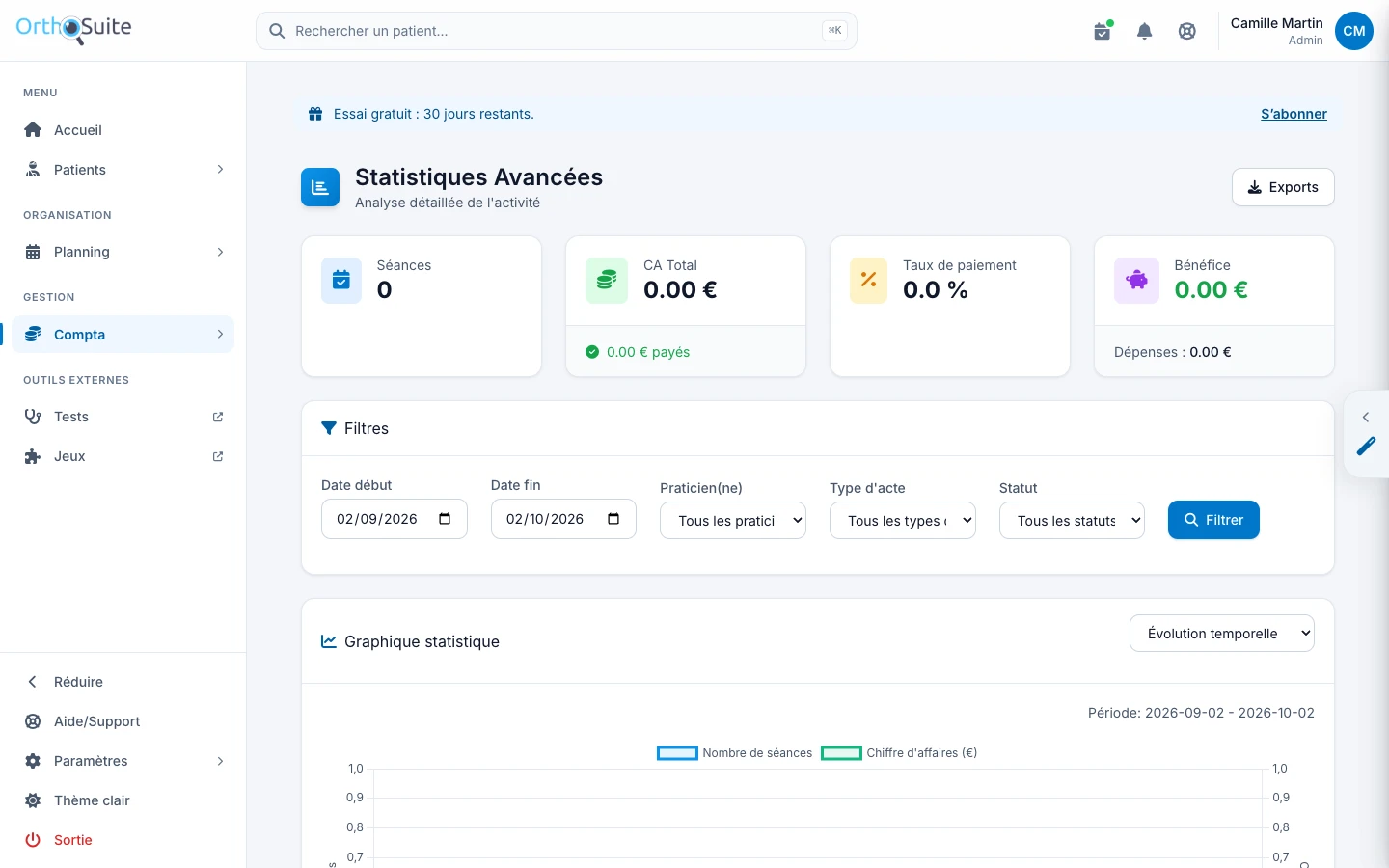Click the OrthoSuite logo
The height and width of the screenshot is (868, 1389).
(x=73, y=29)
